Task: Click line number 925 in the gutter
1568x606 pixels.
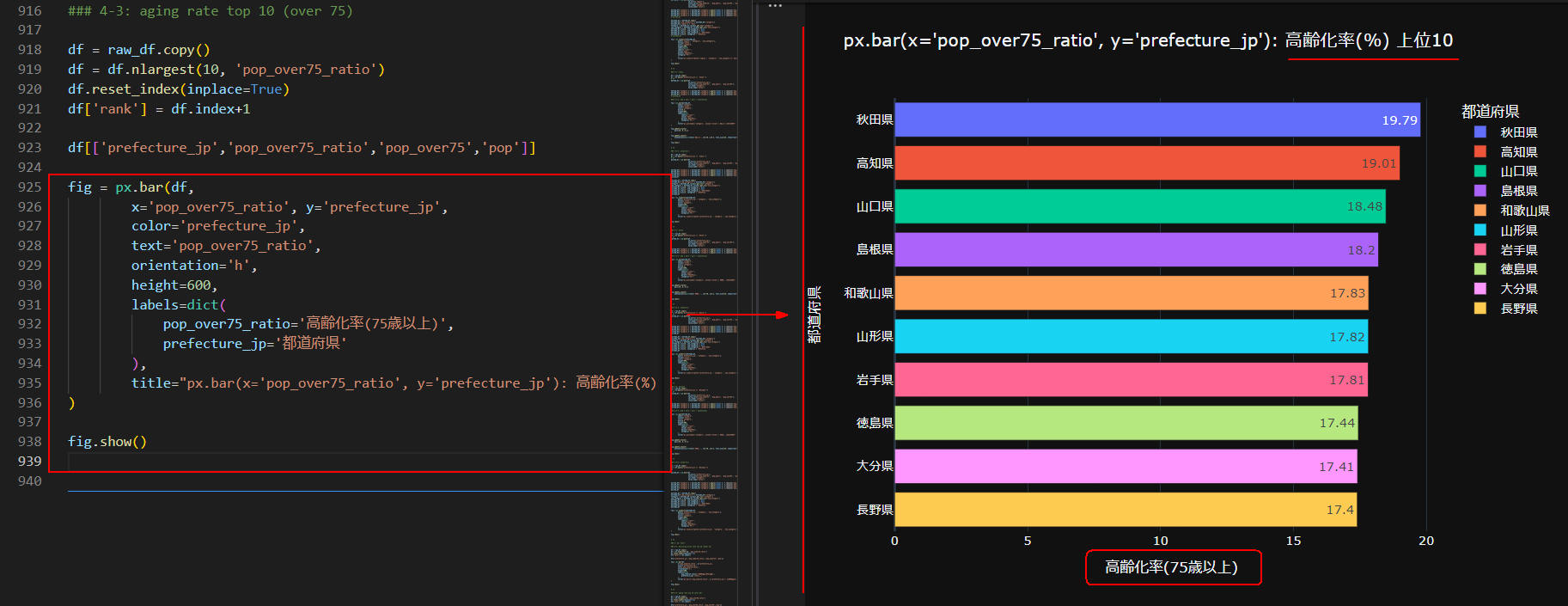Action: click(30, 187)
